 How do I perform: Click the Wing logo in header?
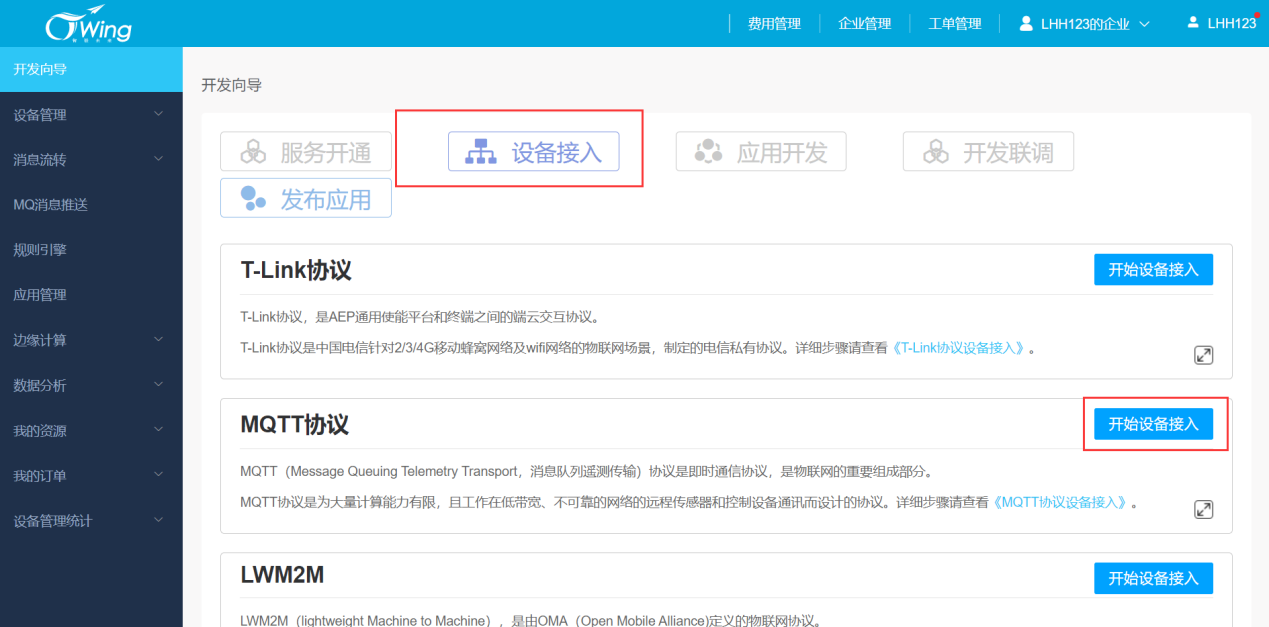tap(88, 24)
